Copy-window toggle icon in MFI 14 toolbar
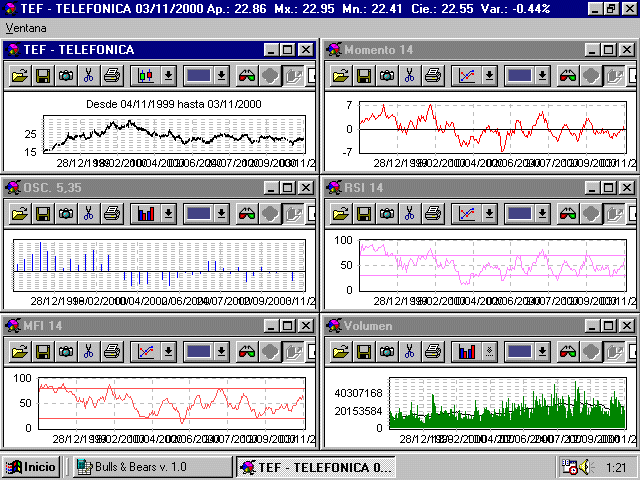640x480 pixels. pos(293,351)
